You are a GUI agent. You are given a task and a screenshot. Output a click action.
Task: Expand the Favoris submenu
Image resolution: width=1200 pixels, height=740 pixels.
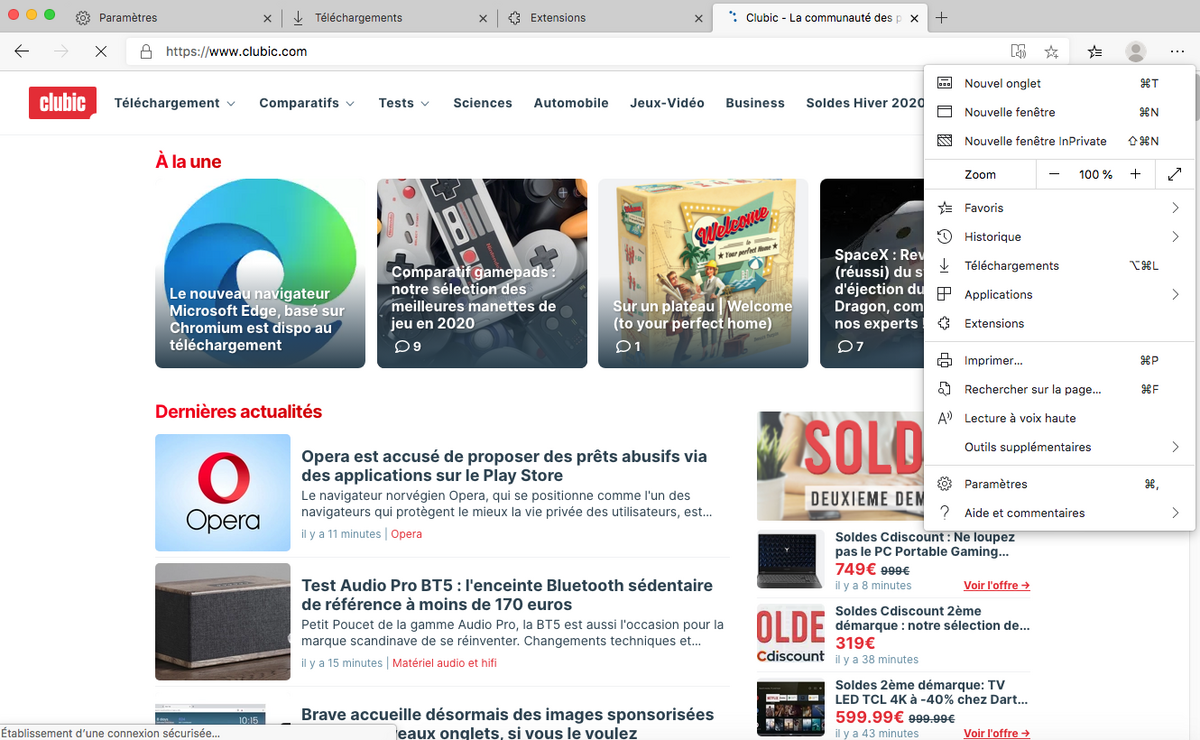pos(1060,208)
